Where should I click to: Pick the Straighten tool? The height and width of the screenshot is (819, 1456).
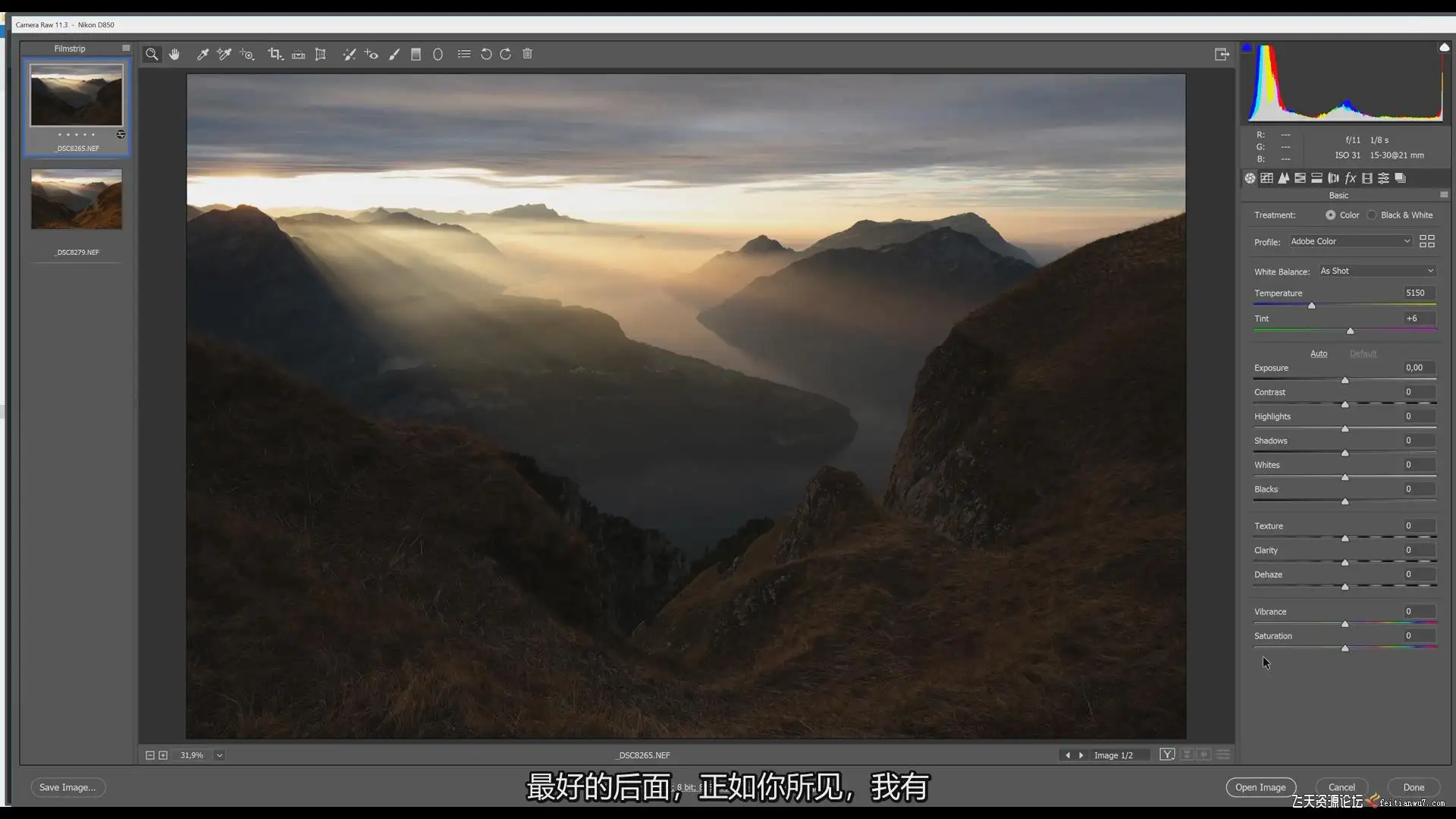[298, 54]
